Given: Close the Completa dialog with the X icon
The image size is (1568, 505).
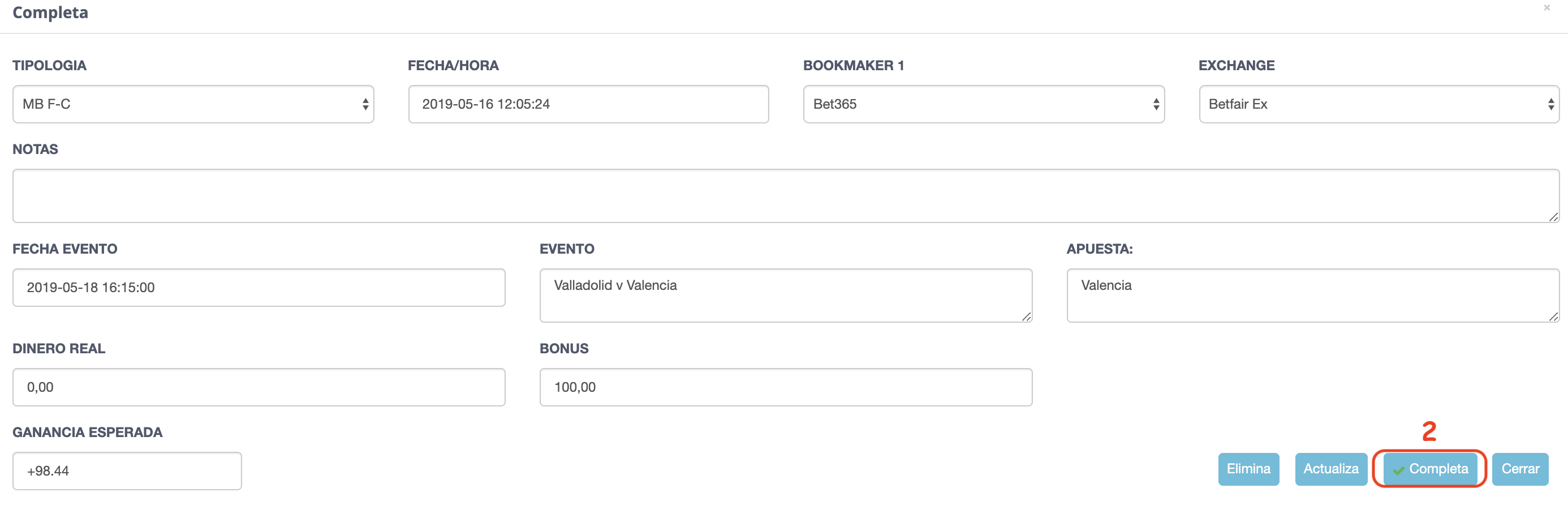Looking at the screenshot, I should click(x=1547, y=8).
